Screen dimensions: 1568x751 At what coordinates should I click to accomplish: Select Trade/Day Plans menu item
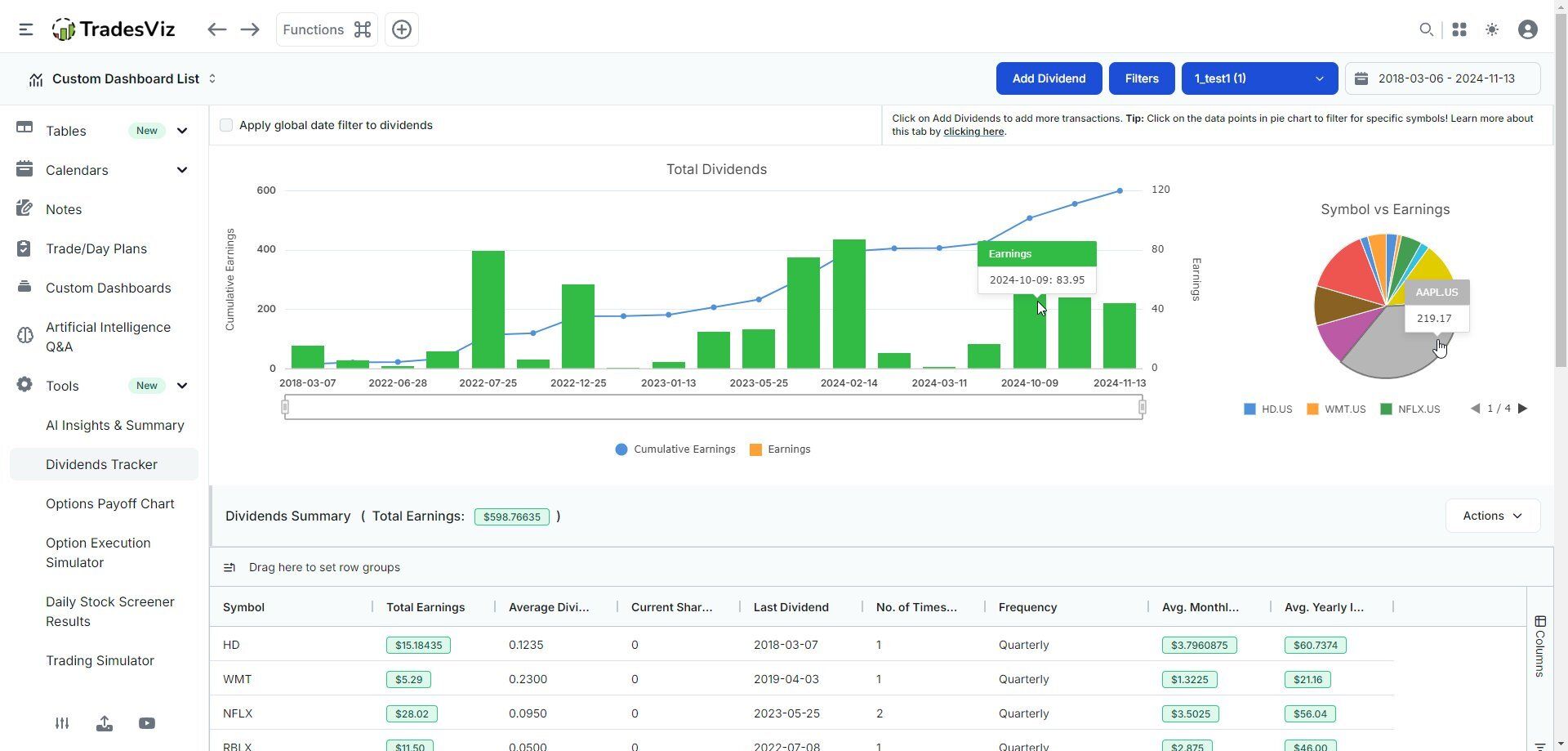[96, 248]
